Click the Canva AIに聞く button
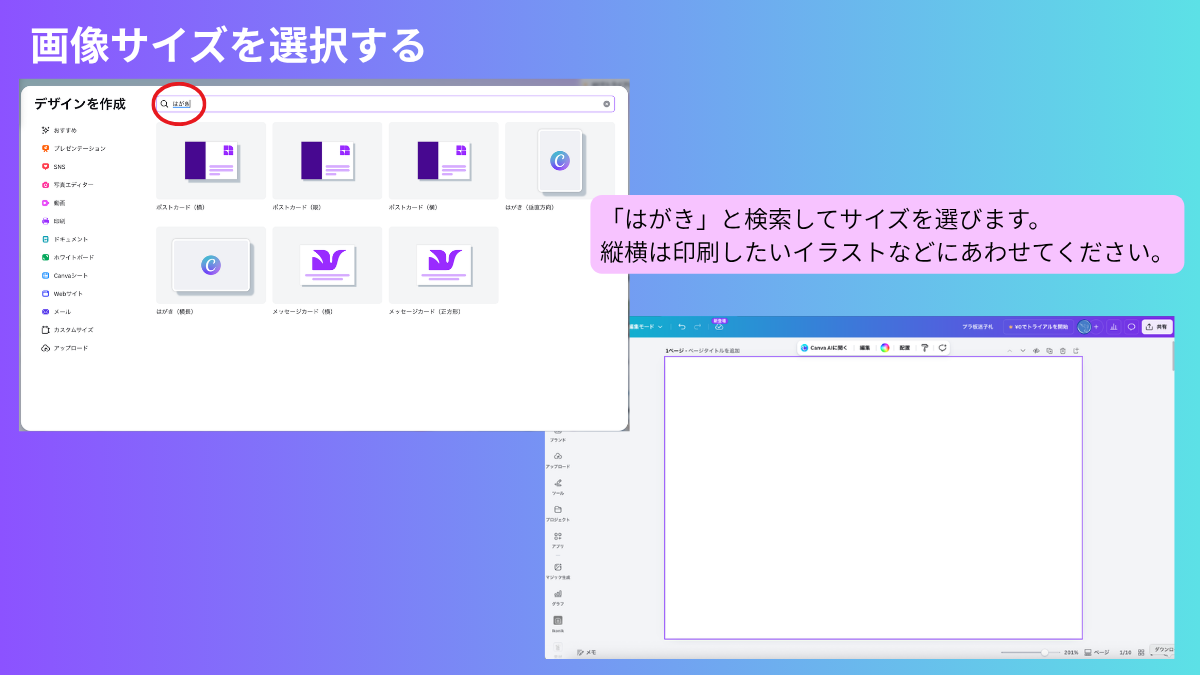The width and height of the screenshot is (1200, 675). click(x=824, y=348)
